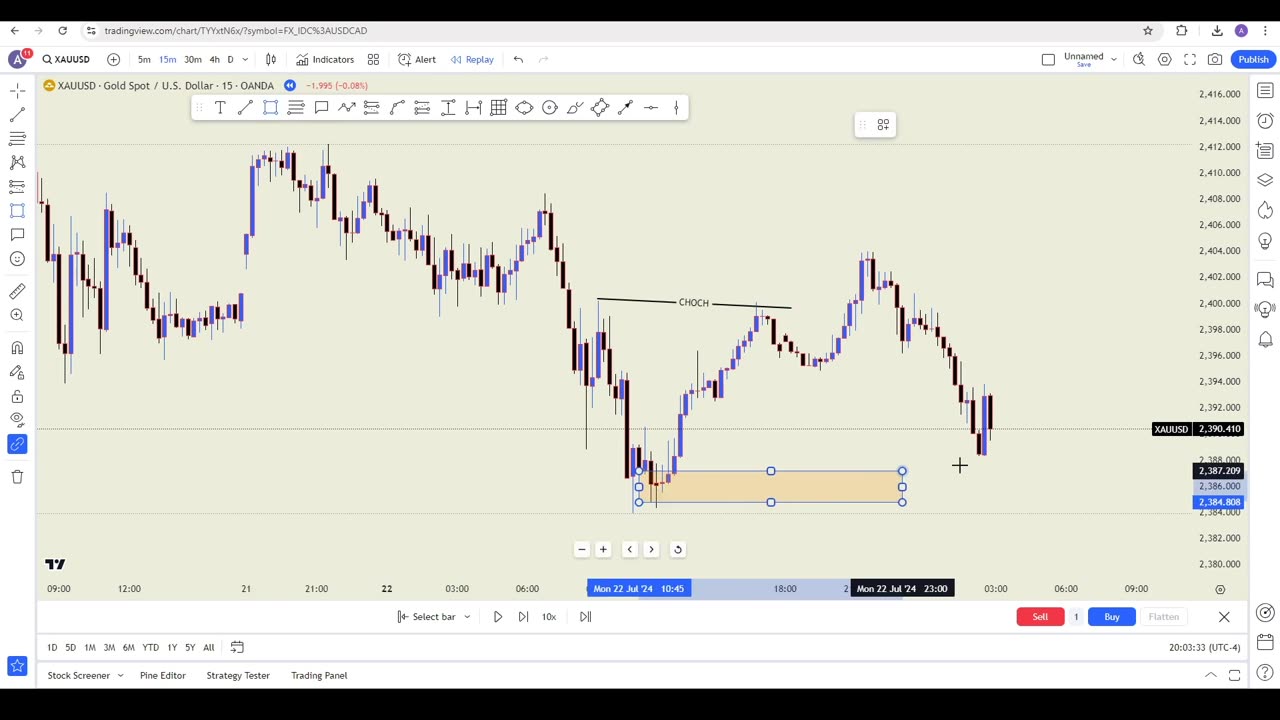Image resolution: width=1280 pixels, height=720 pixels.
Task: Click the magnet mode icon in left sidebar
Action: (x=17, y=348)
